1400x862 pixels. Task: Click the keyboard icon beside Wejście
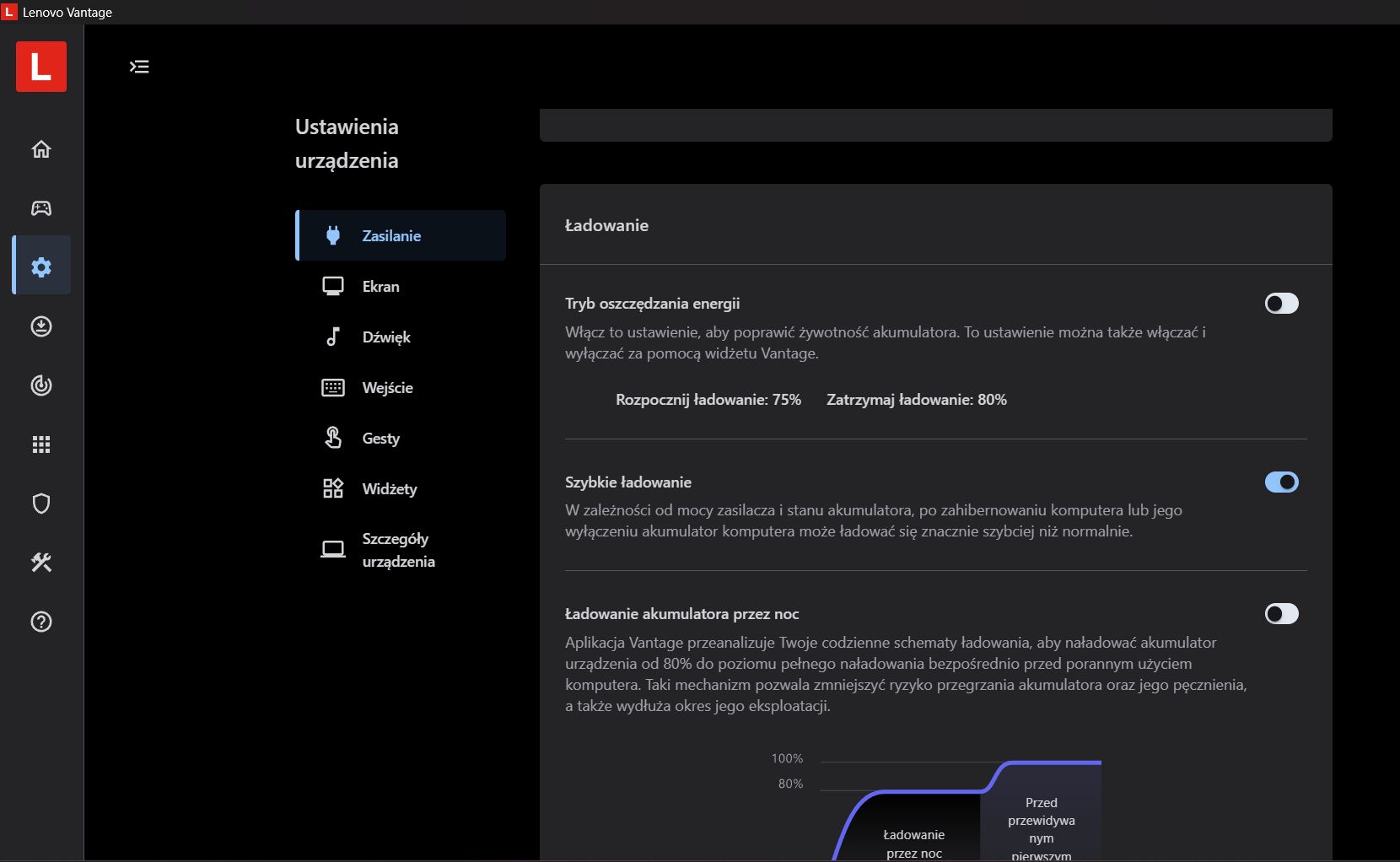(333, 388)
